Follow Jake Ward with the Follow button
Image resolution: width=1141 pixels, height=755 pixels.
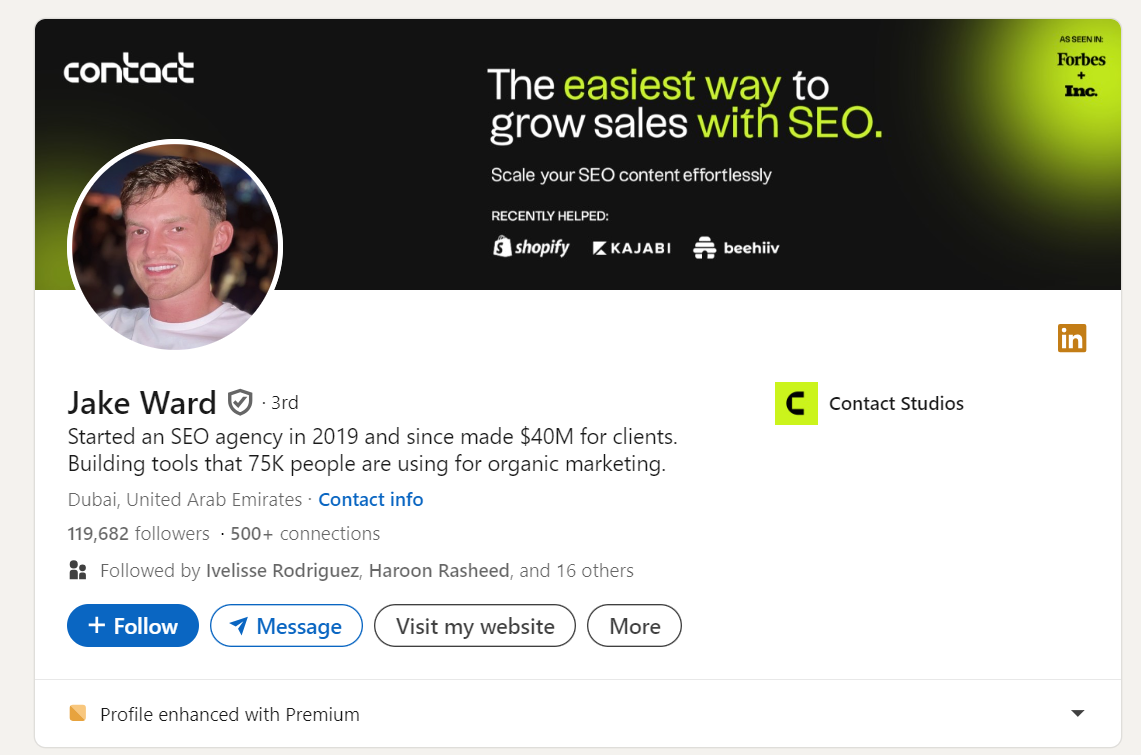click(x=133, y=626)
